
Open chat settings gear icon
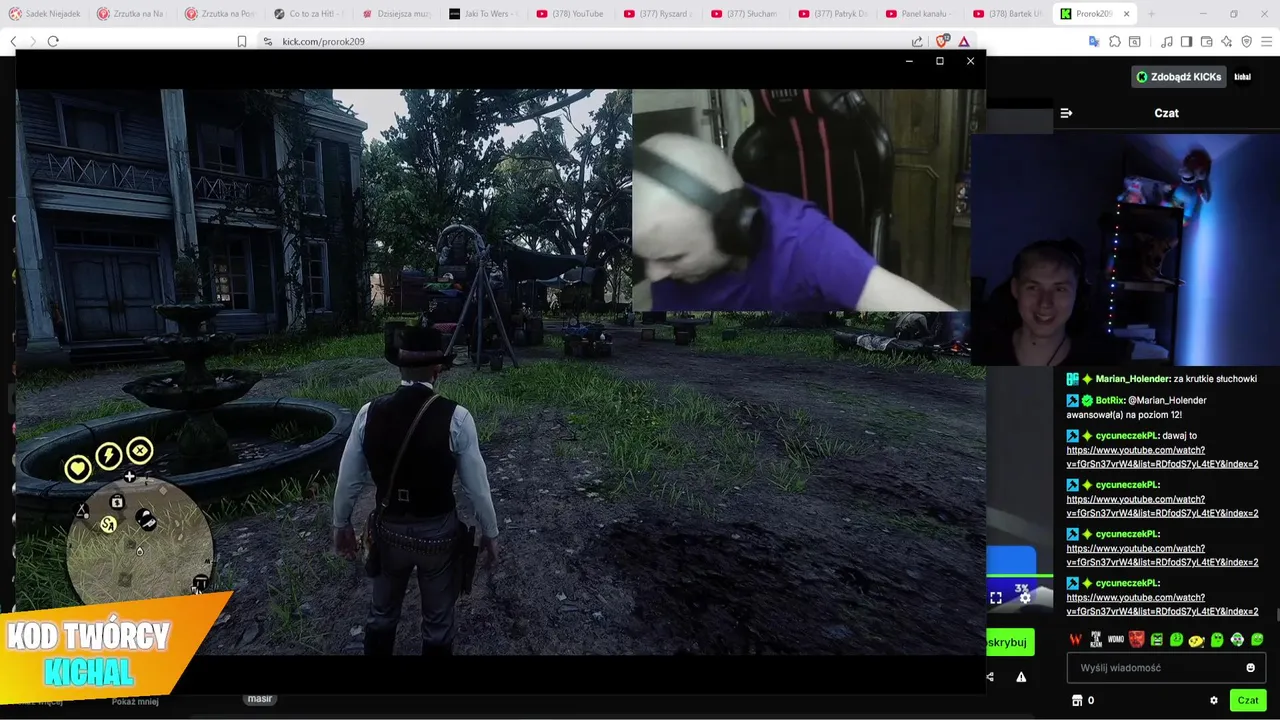(1214, 701)
